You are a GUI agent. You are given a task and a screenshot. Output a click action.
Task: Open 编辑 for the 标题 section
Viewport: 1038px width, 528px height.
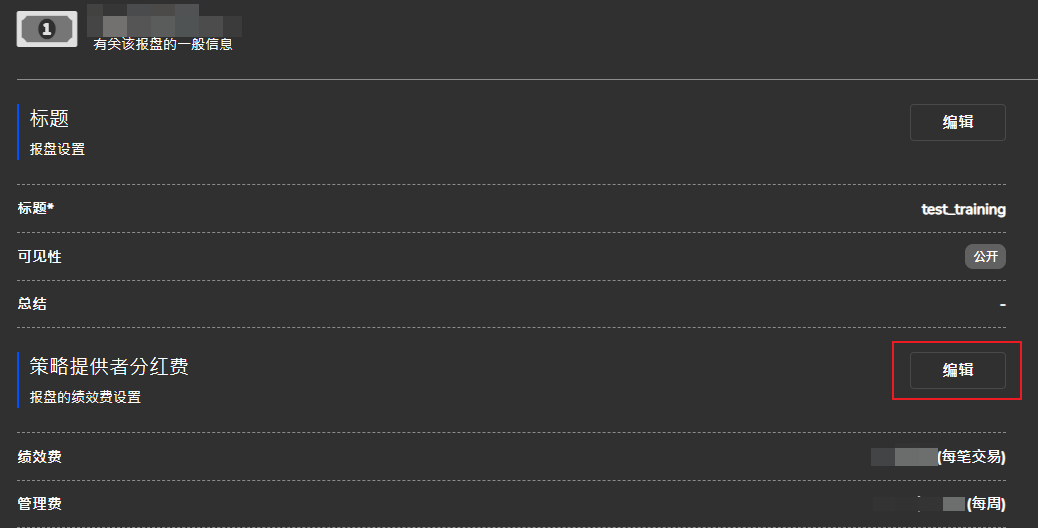(957, 122)
